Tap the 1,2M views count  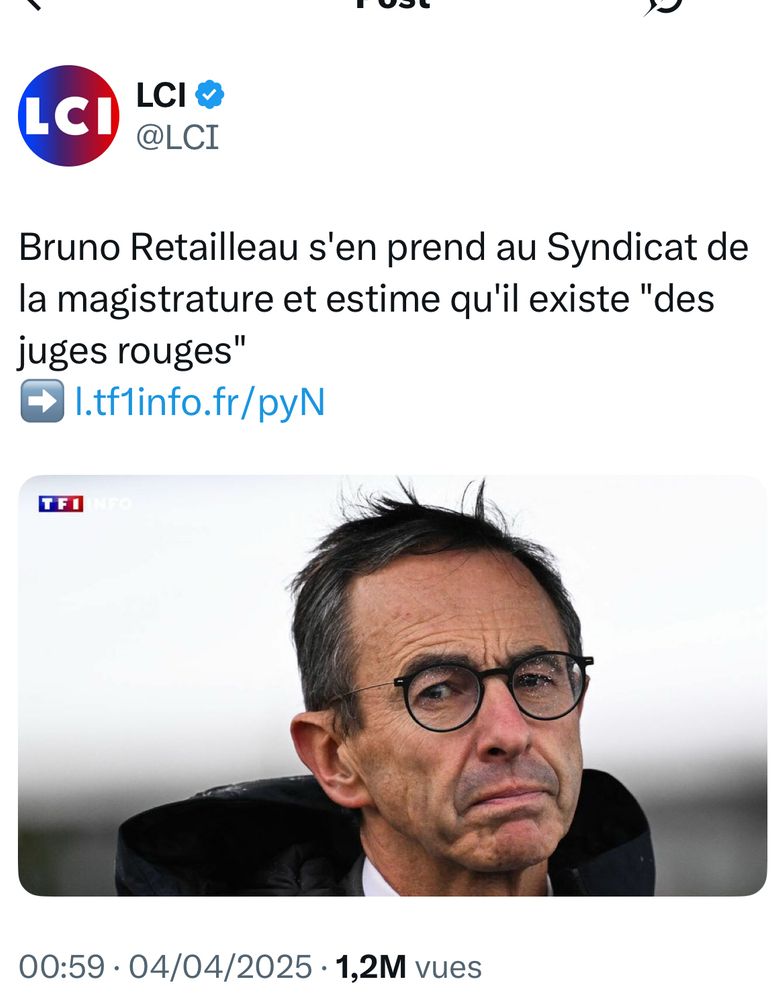click(371, 967)
